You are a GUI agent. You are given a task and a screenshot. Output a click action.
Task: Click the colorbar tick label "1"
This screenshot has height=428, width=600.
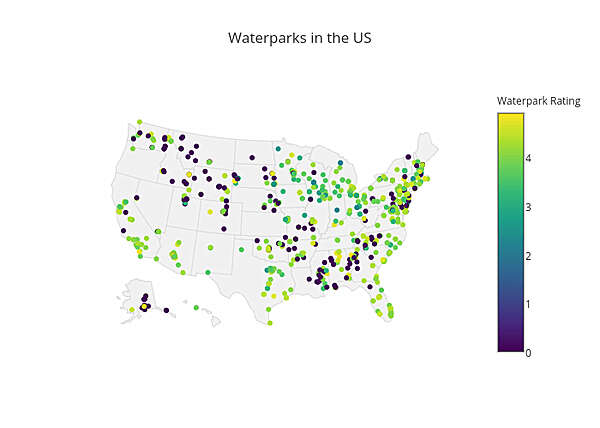point(529,304)
